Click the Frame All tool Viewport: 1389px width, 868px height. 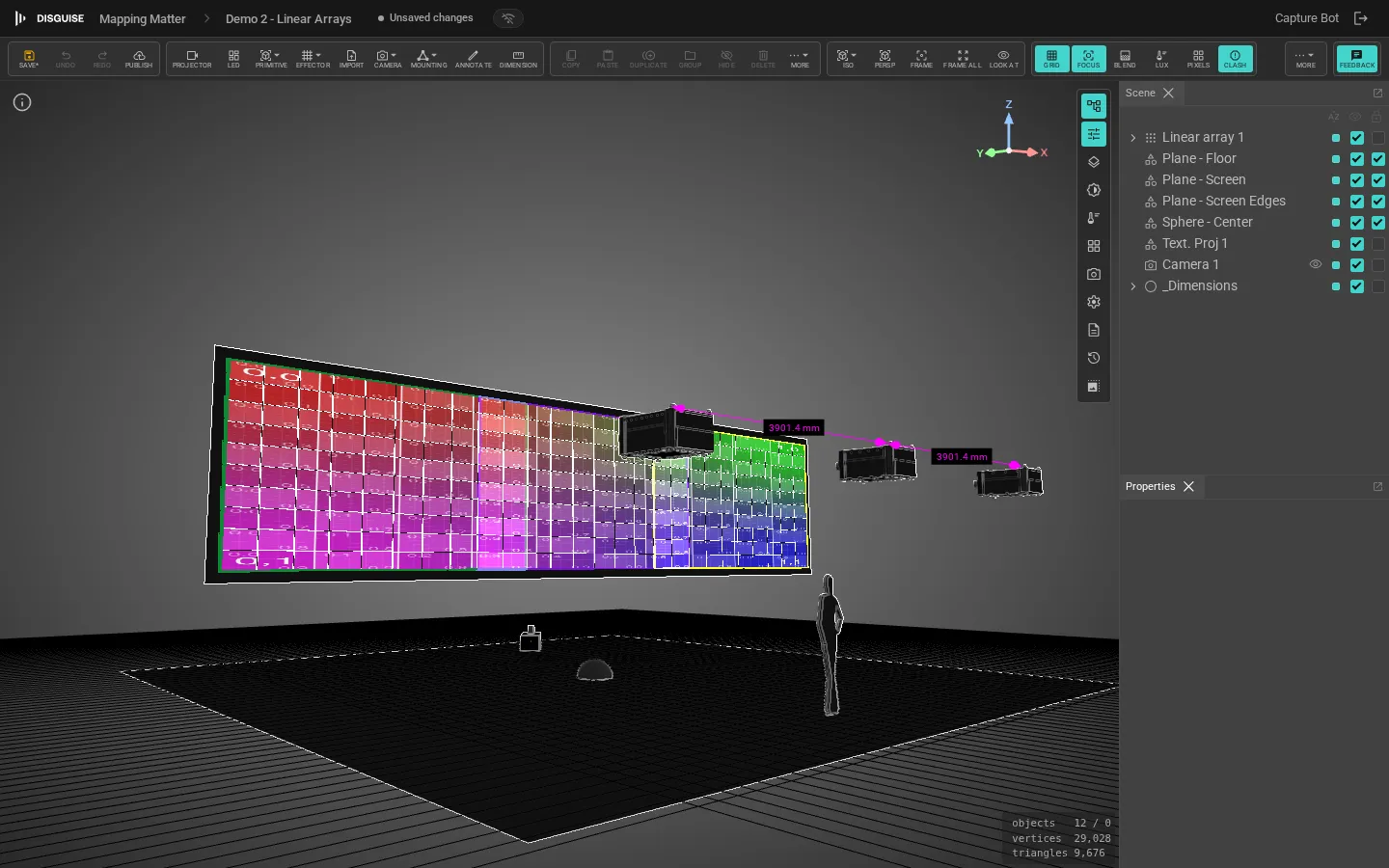click(962, 59)
